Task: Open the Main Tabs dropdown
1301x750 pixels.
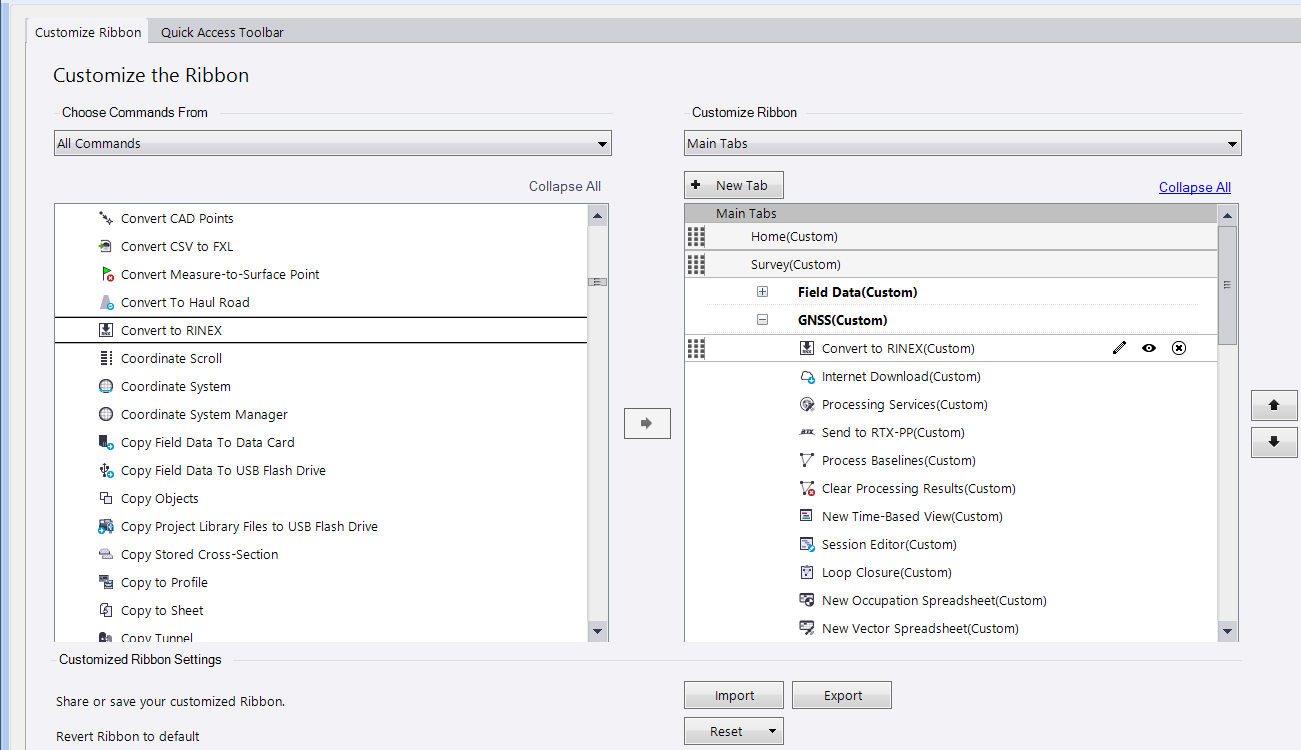Action: click(x=1231, y=144)
